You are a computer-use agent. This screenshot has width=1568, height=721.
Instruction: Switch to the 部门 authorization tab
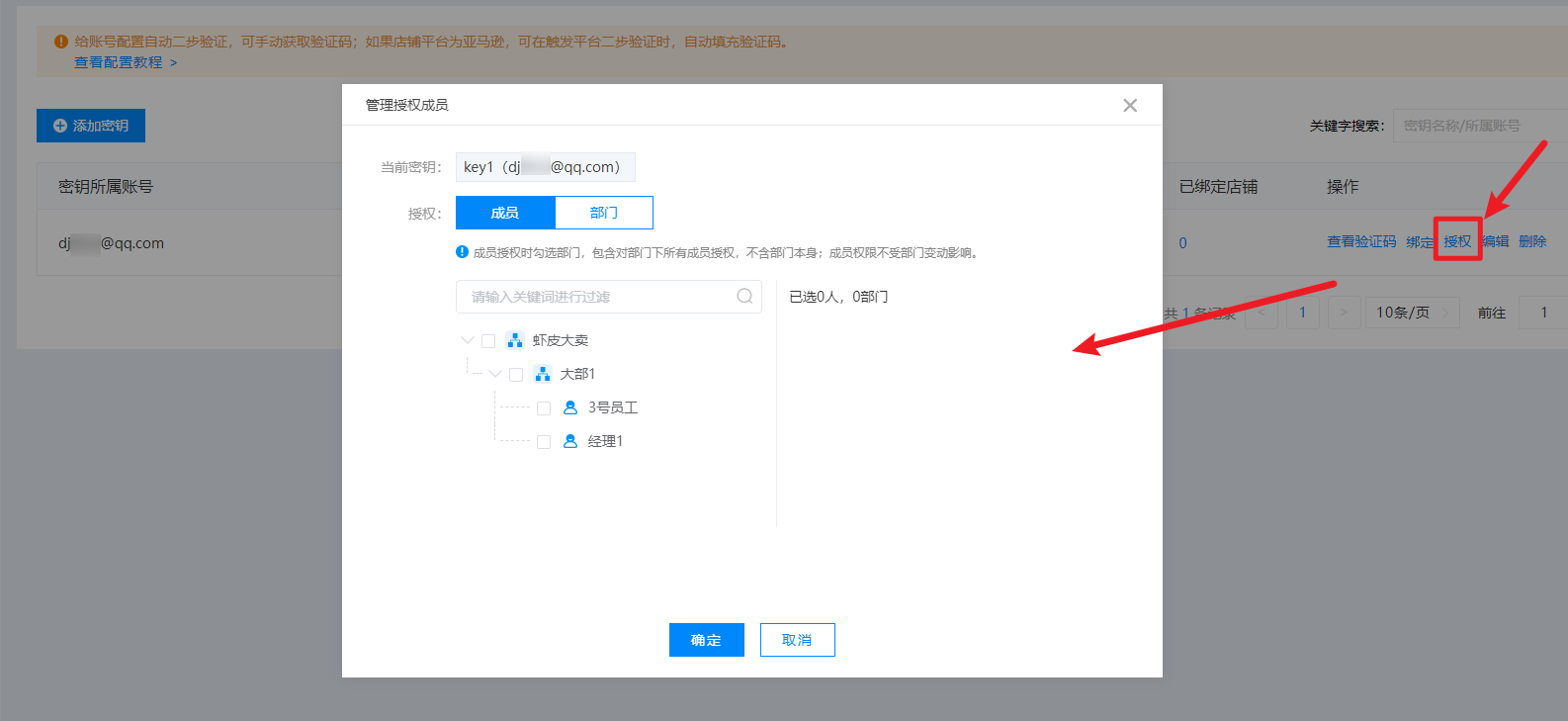(604, 213)
